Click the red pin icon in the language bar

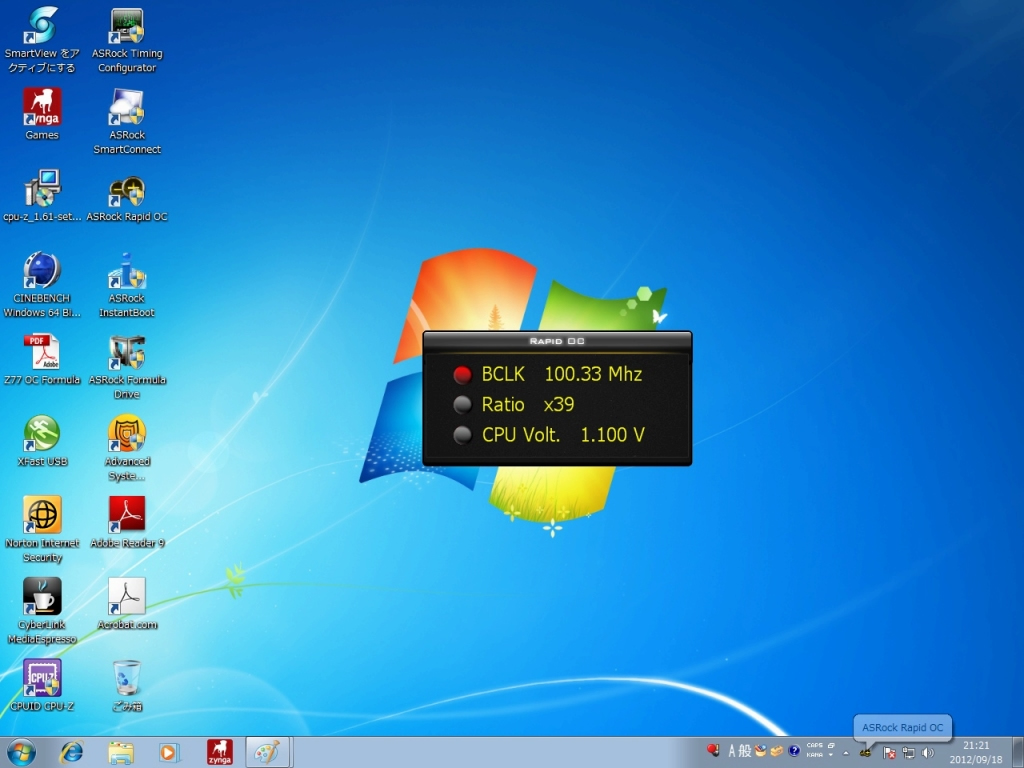pos(712,750)
